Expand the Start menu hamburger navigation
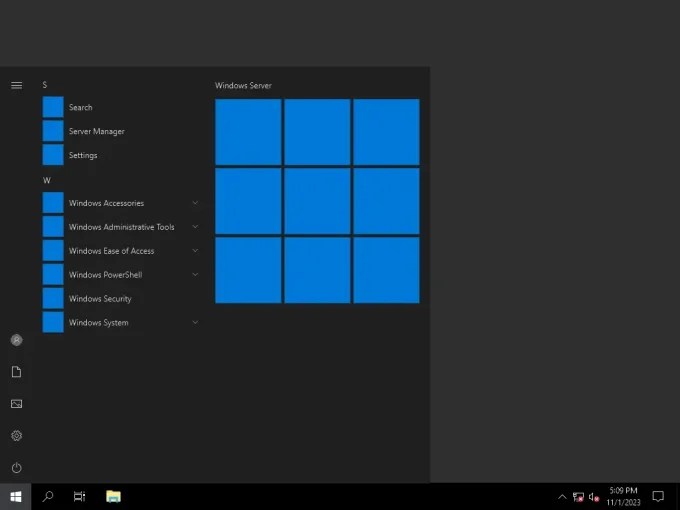Screen dimensions: 680x510 [x=16, y=85]
